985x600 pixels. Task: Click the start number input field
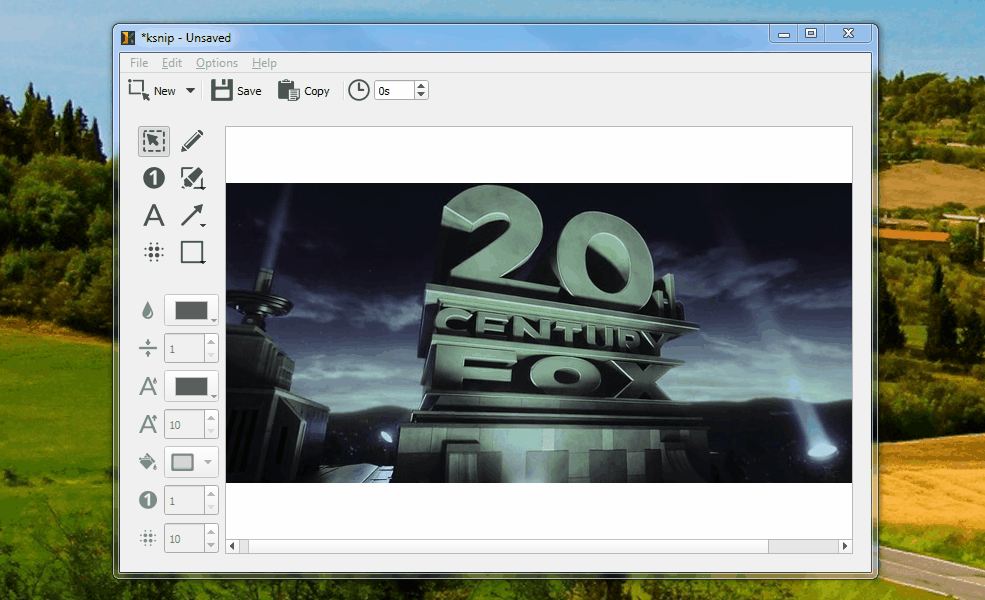pos(185,501)
